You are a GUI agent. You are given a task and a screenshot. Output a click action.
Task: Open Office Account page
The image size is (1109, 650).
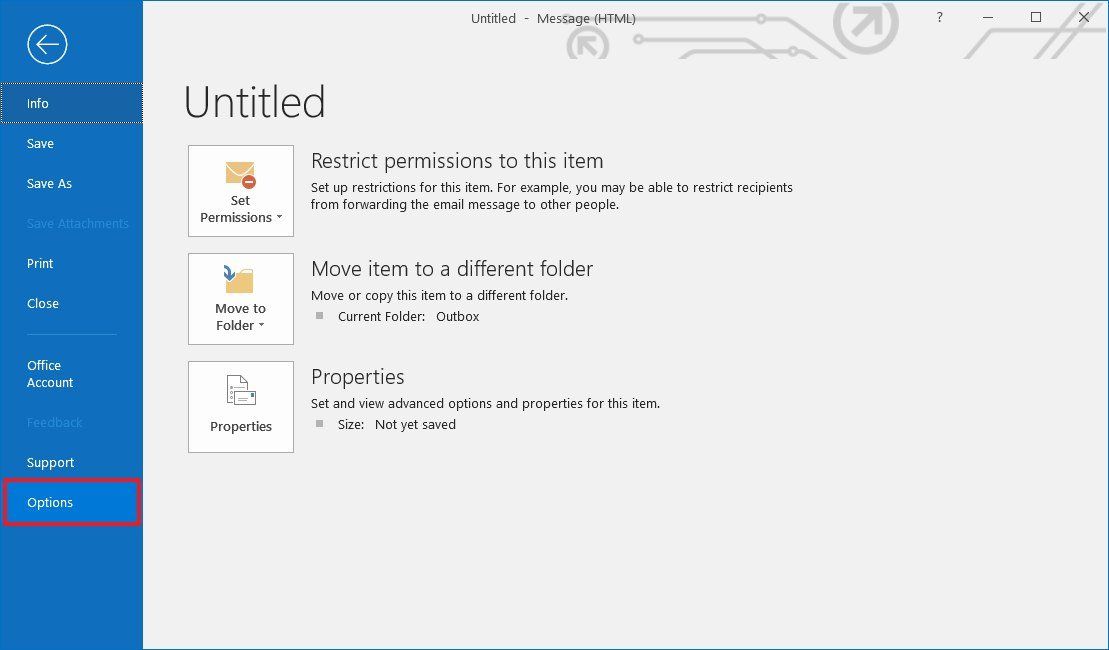(71, 374)
